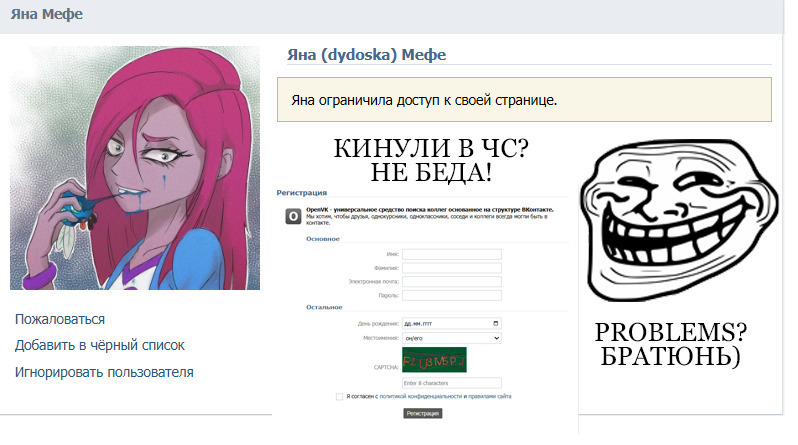798x445 pixels.
Task: Click the Основное section label
Action: (x=323, y=238)
